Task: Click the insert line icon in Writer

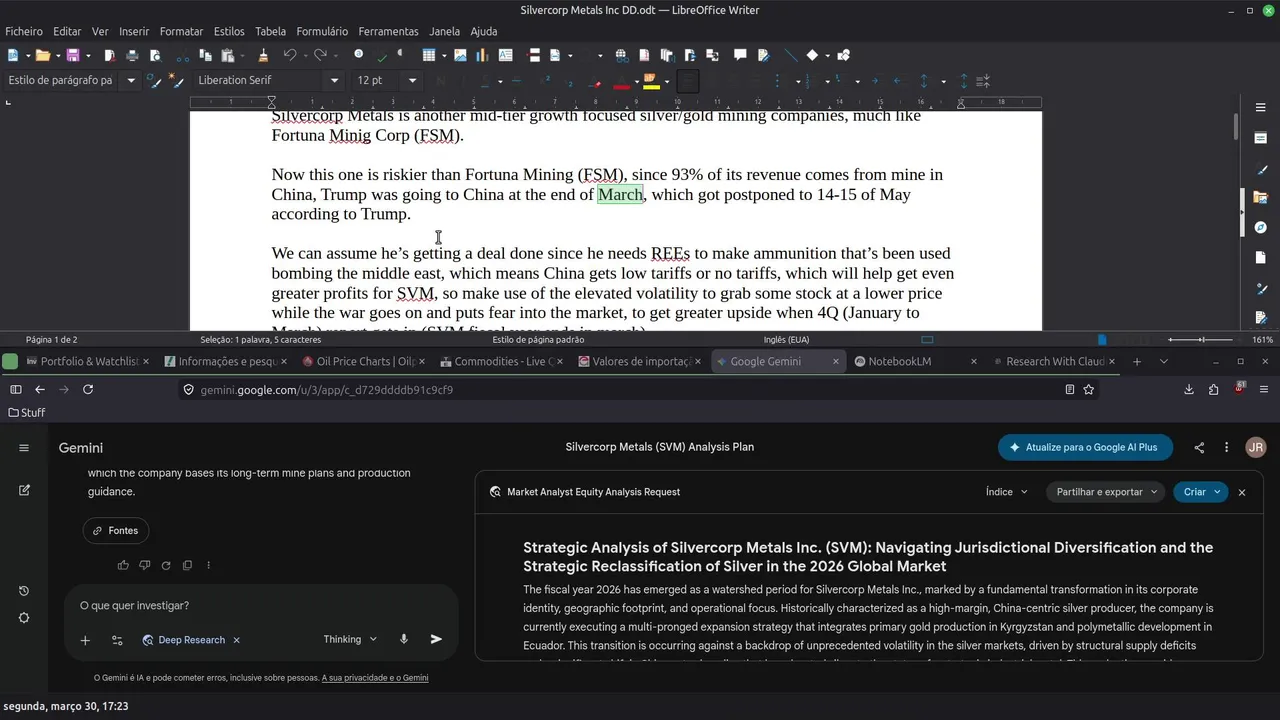Action: (790, 55)
